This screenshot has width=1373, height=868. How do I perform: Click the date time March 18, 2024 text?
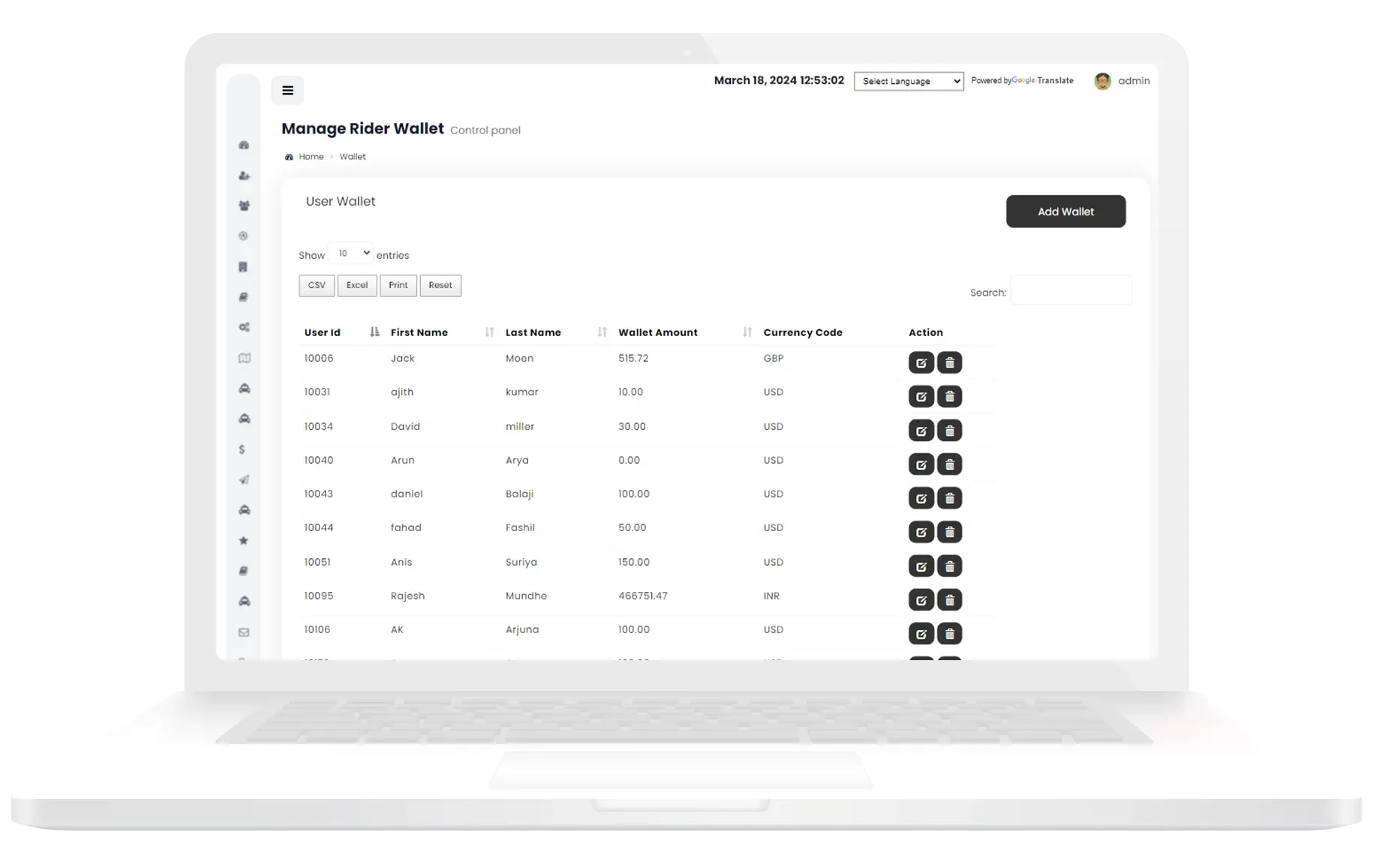tap(779, 80)
